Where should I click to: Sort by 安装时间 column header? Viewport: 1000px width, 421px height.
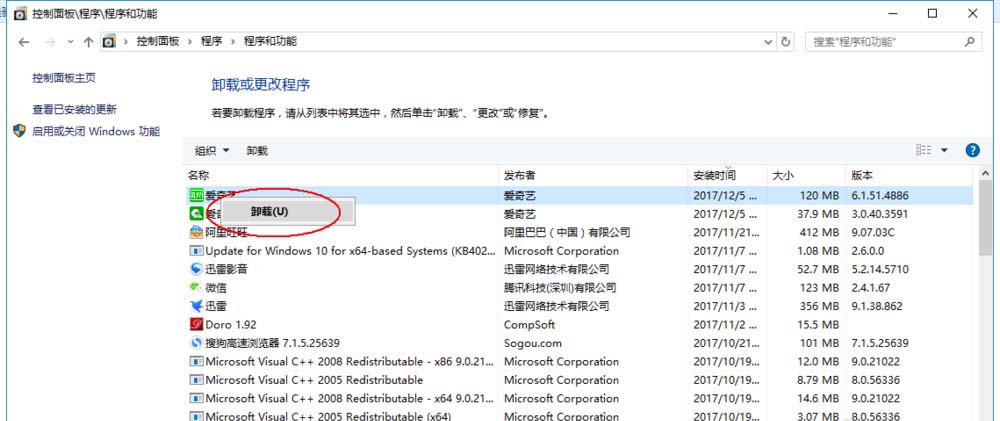(x=726, y=175)
